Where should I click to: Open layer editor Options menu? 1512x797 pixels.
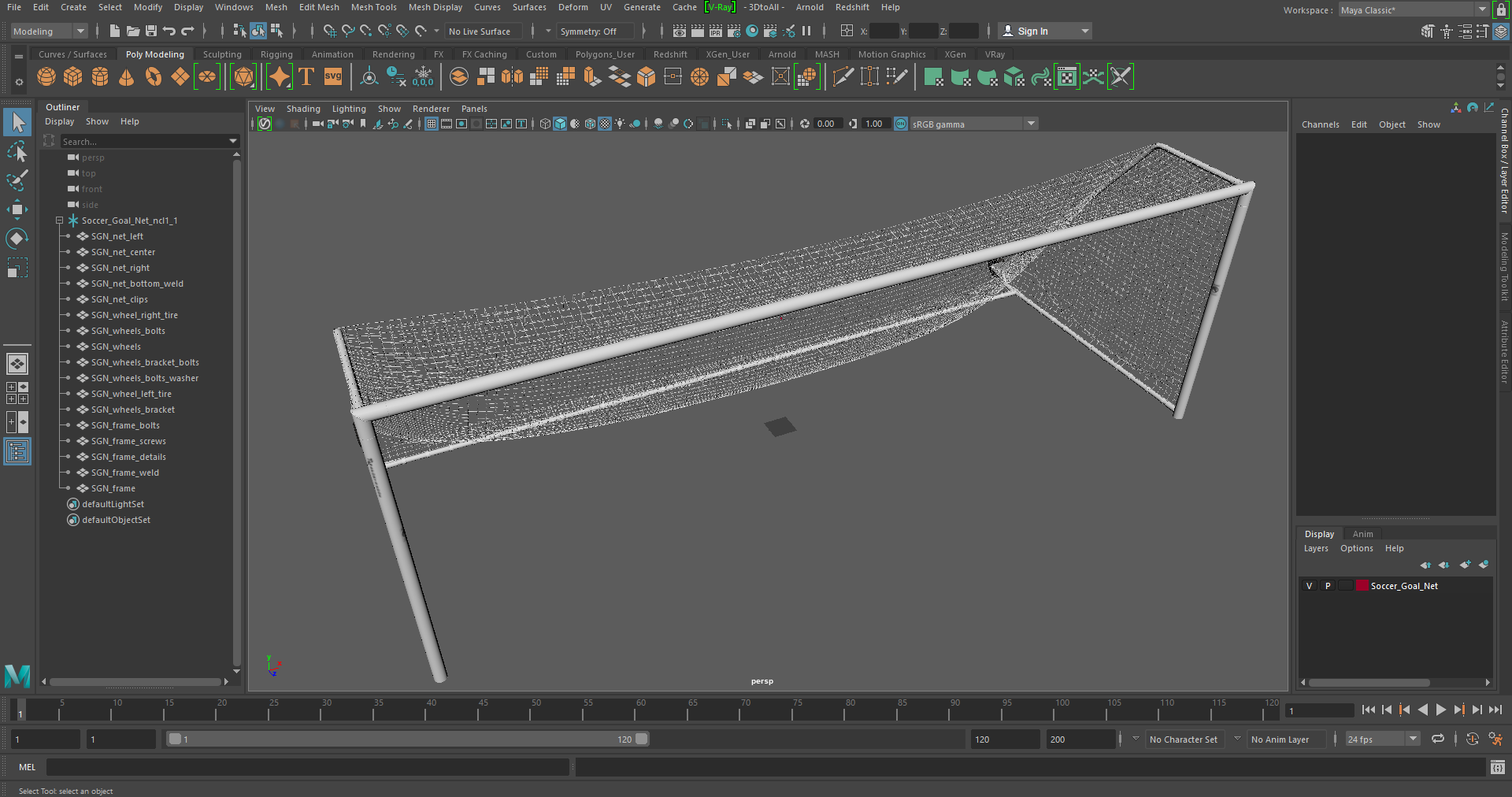(1356, 548)
